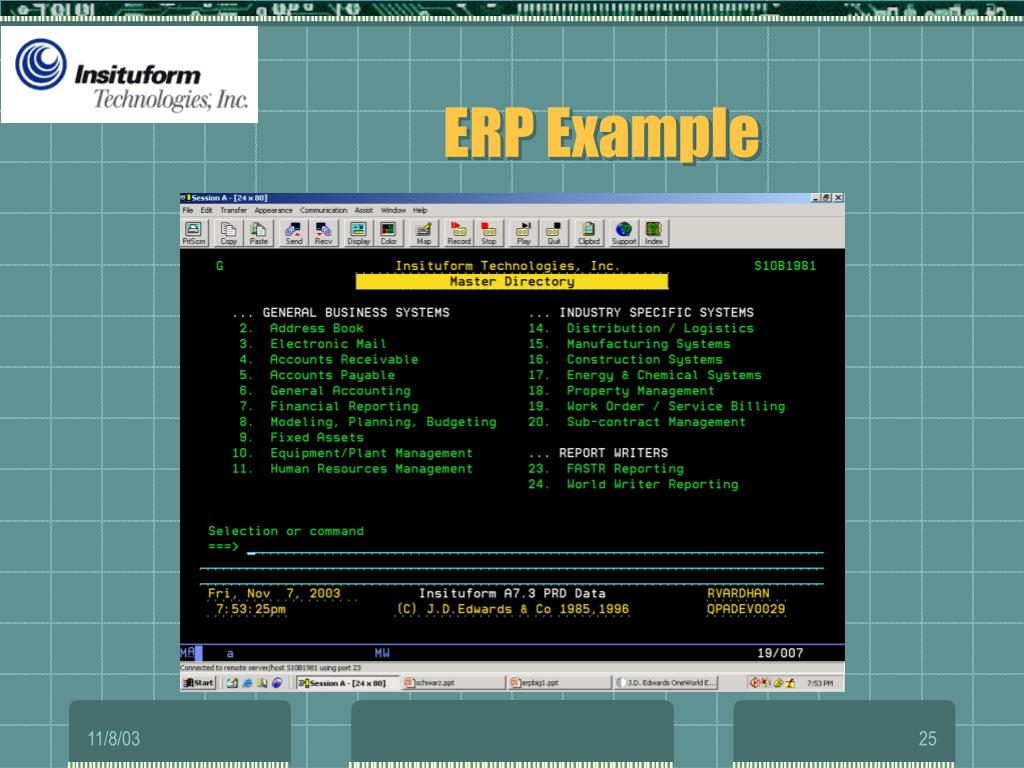
Task: Open the Transfer menu
Action: [x=233, y=210]
